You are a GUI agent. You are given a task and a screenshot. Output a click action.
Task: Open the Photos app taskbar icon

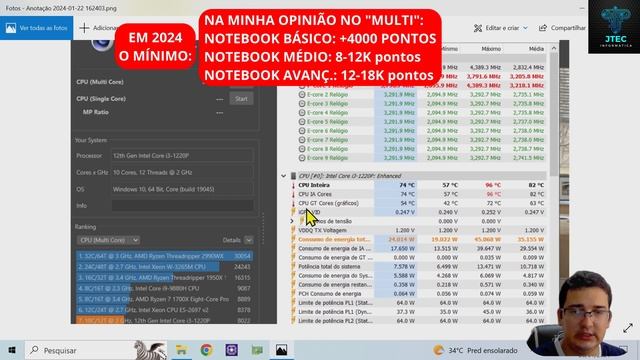[x=282, y=350]
